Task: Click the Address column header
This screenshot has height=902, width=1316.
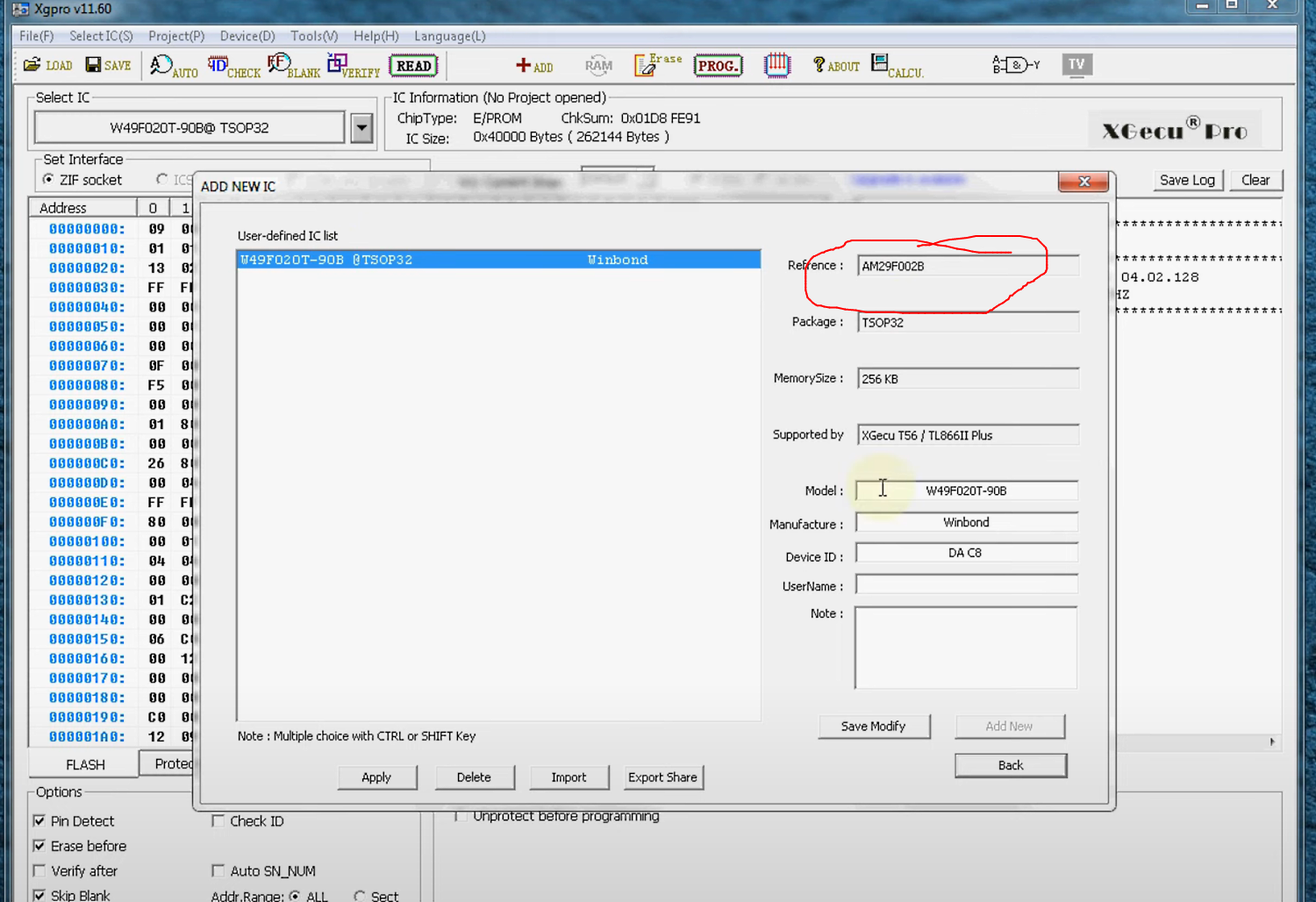Action: [83, 208]
